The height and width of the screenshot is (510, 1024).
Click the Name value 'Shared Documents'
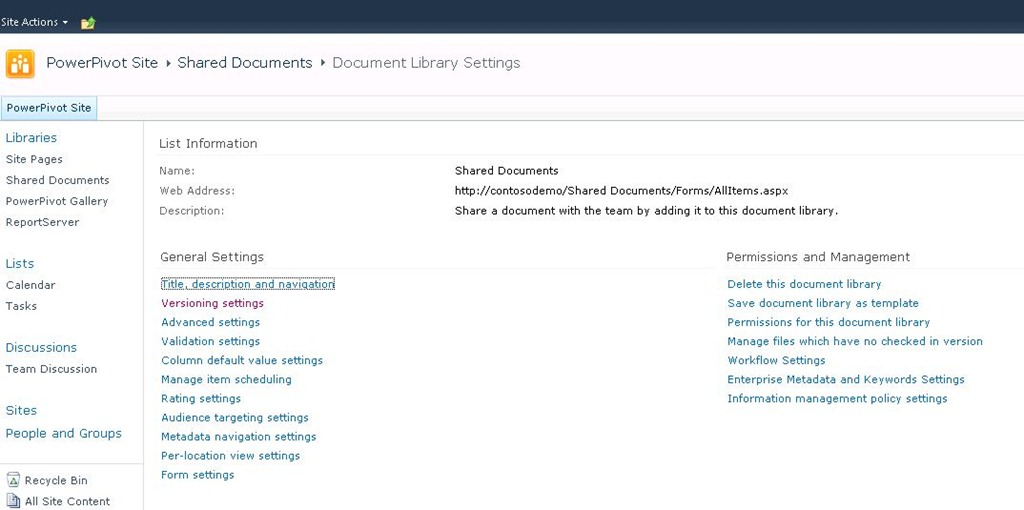[x=507, y=171]
